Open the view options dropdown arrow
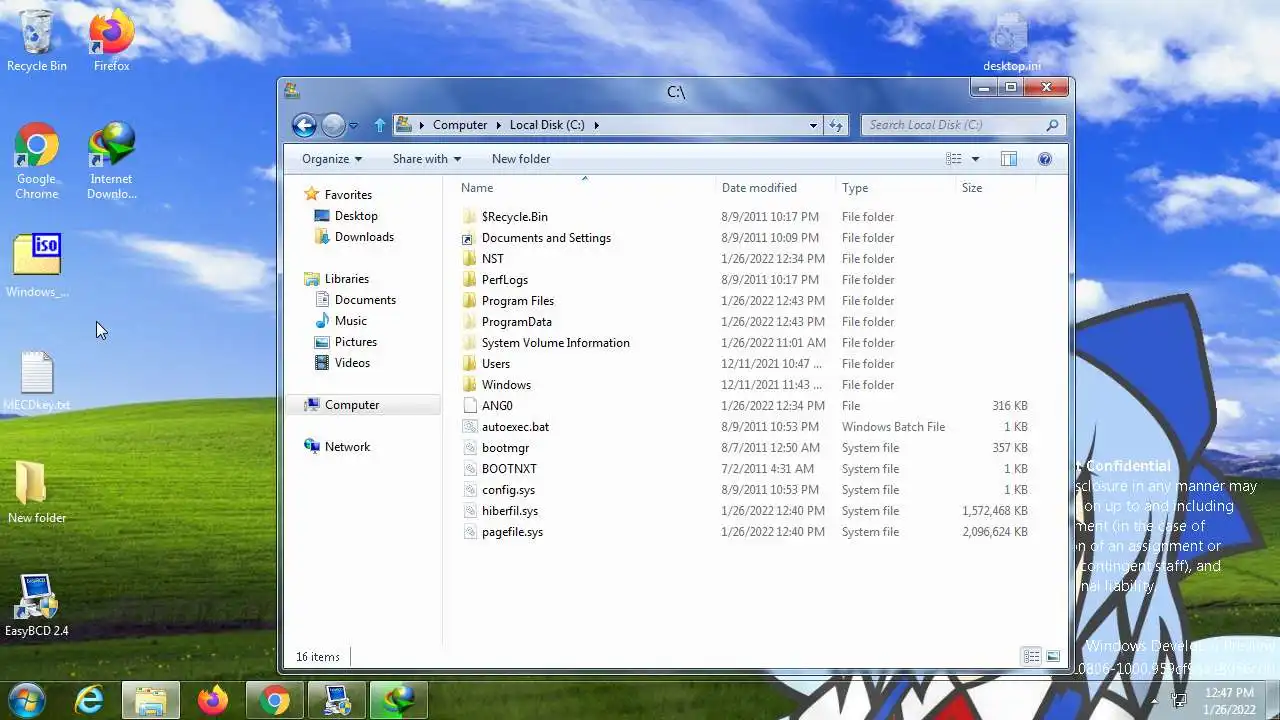 (x=975, y=159)
